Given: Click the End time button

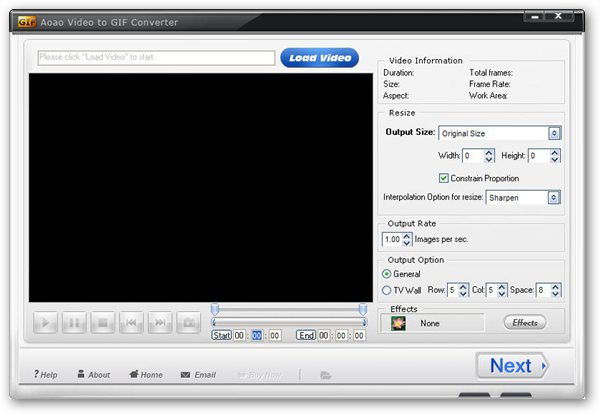Looking at the screenshot, I should pyautogui.click(x=306, y=336).
